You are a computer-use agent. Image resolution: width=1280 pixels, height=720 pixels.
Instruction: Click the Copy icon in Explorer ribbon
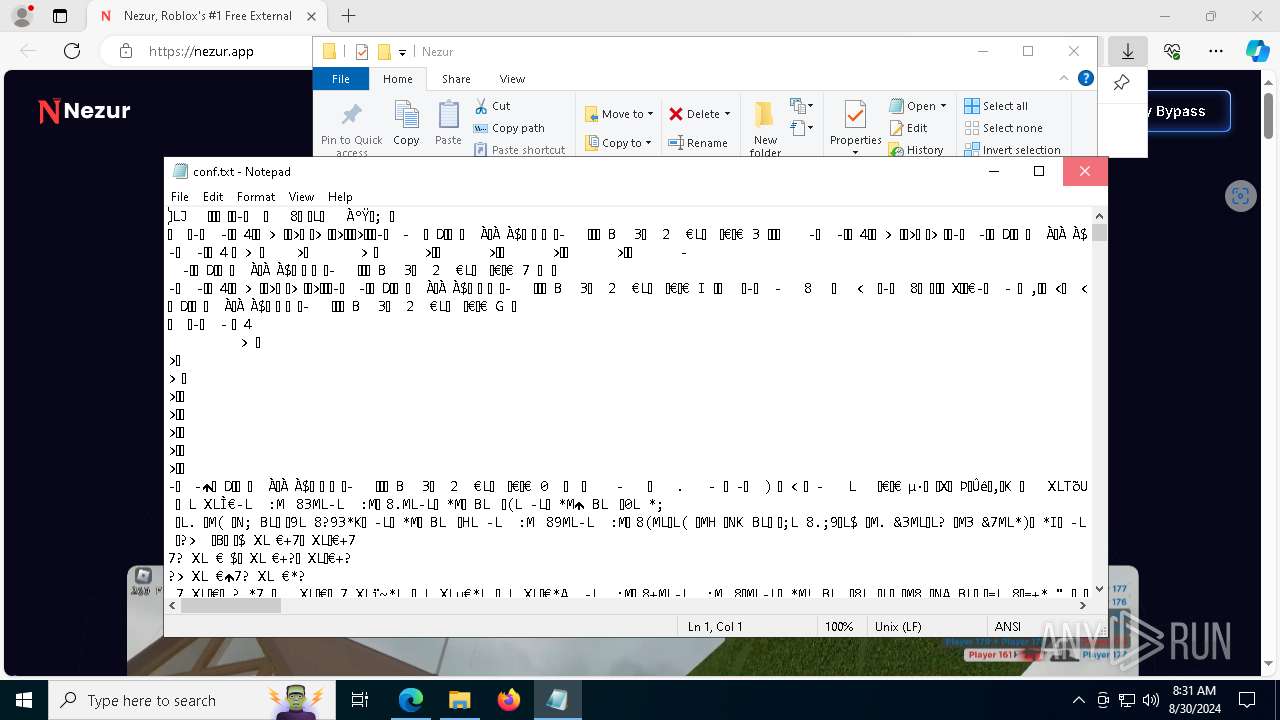(x=406, y=123)
